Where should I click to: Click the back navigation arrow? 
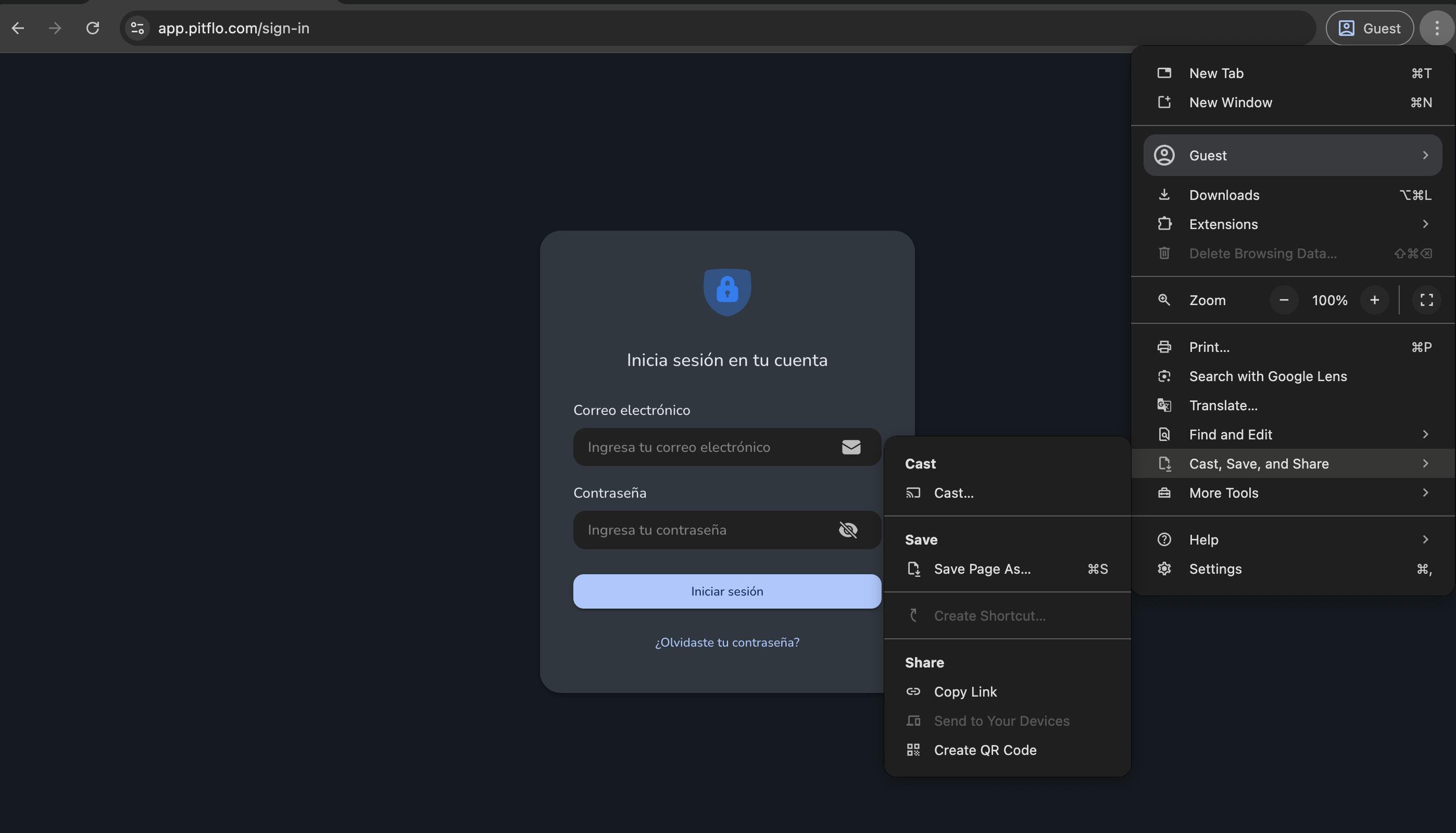(18, 28)
